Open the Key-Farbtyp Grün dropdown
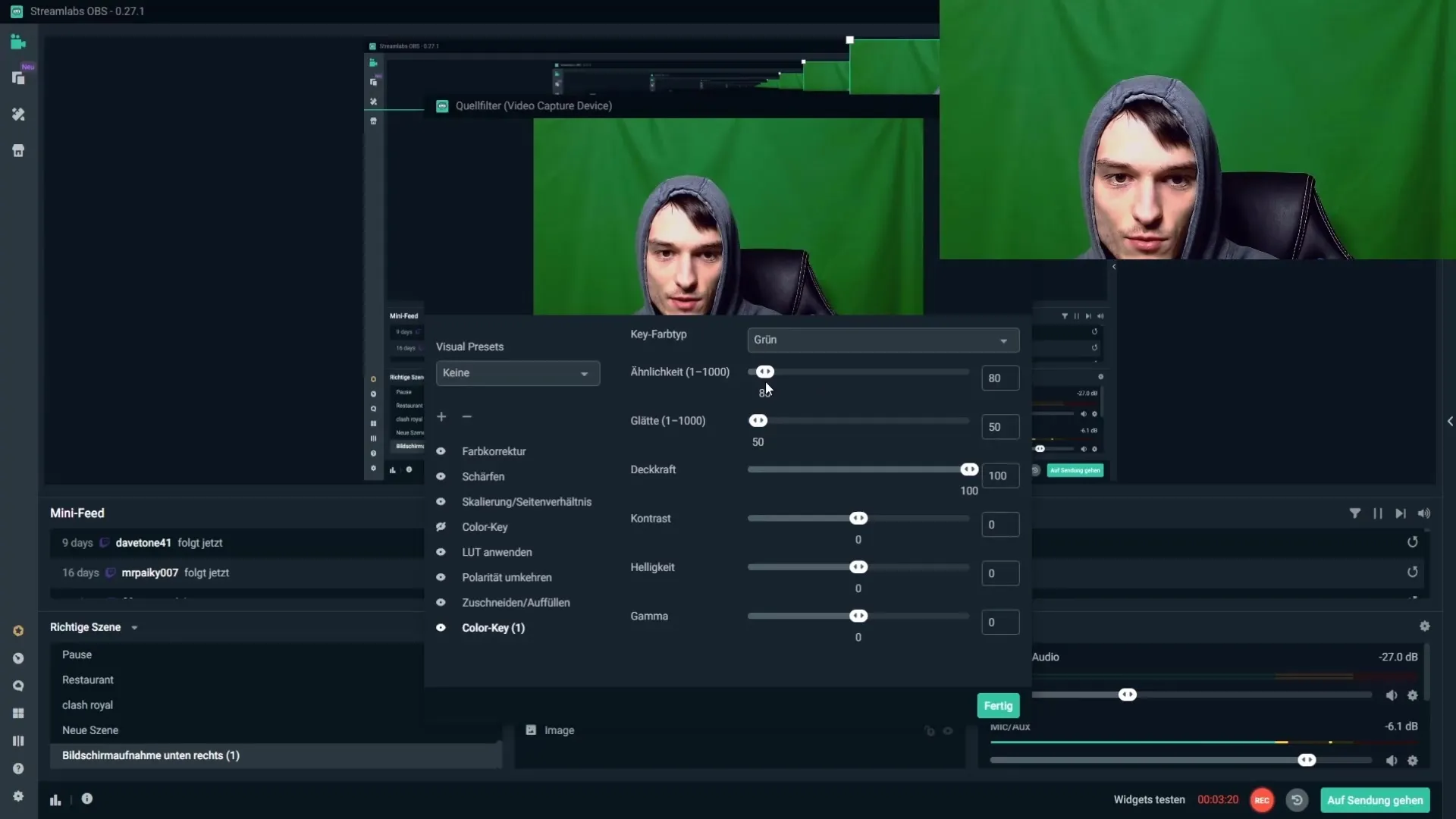Screen dimensions: 1456x819 [x=883, y=340]
